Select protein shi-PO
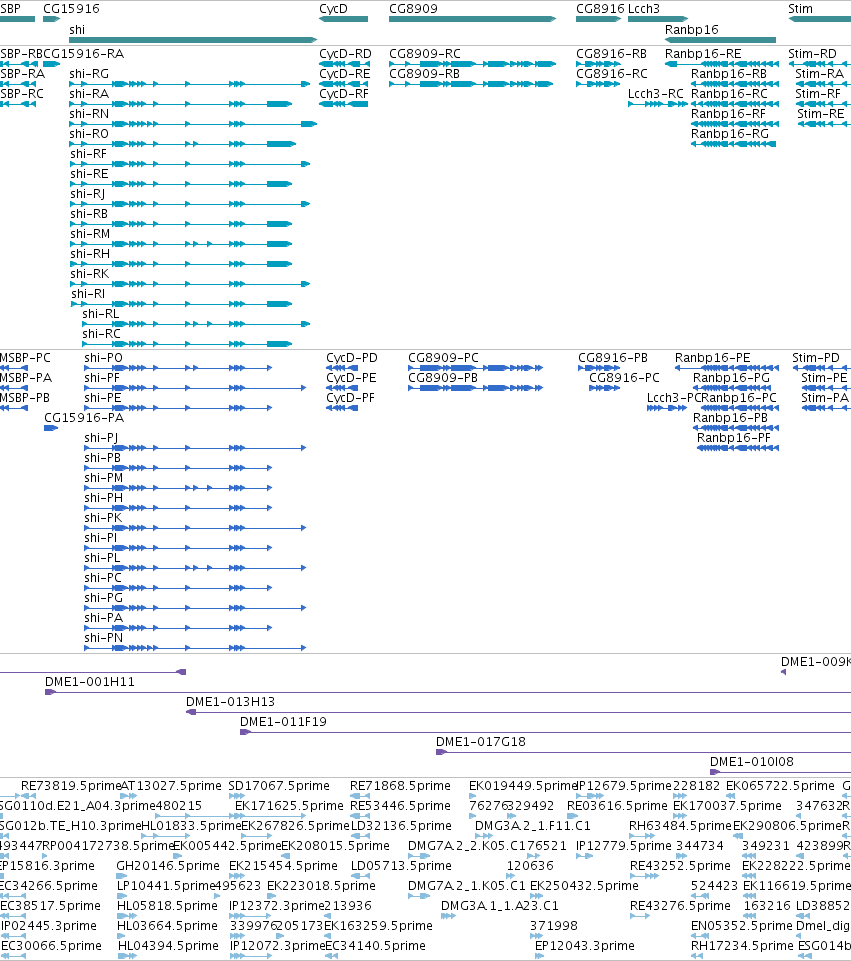This screenshot has width=851, height=961. tap(178, 368)
